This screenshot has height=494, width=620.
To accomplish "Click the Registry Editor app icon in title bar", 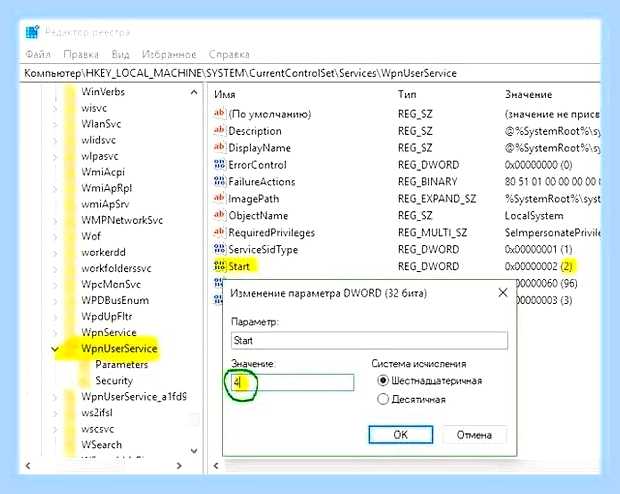I will [32, 32].
